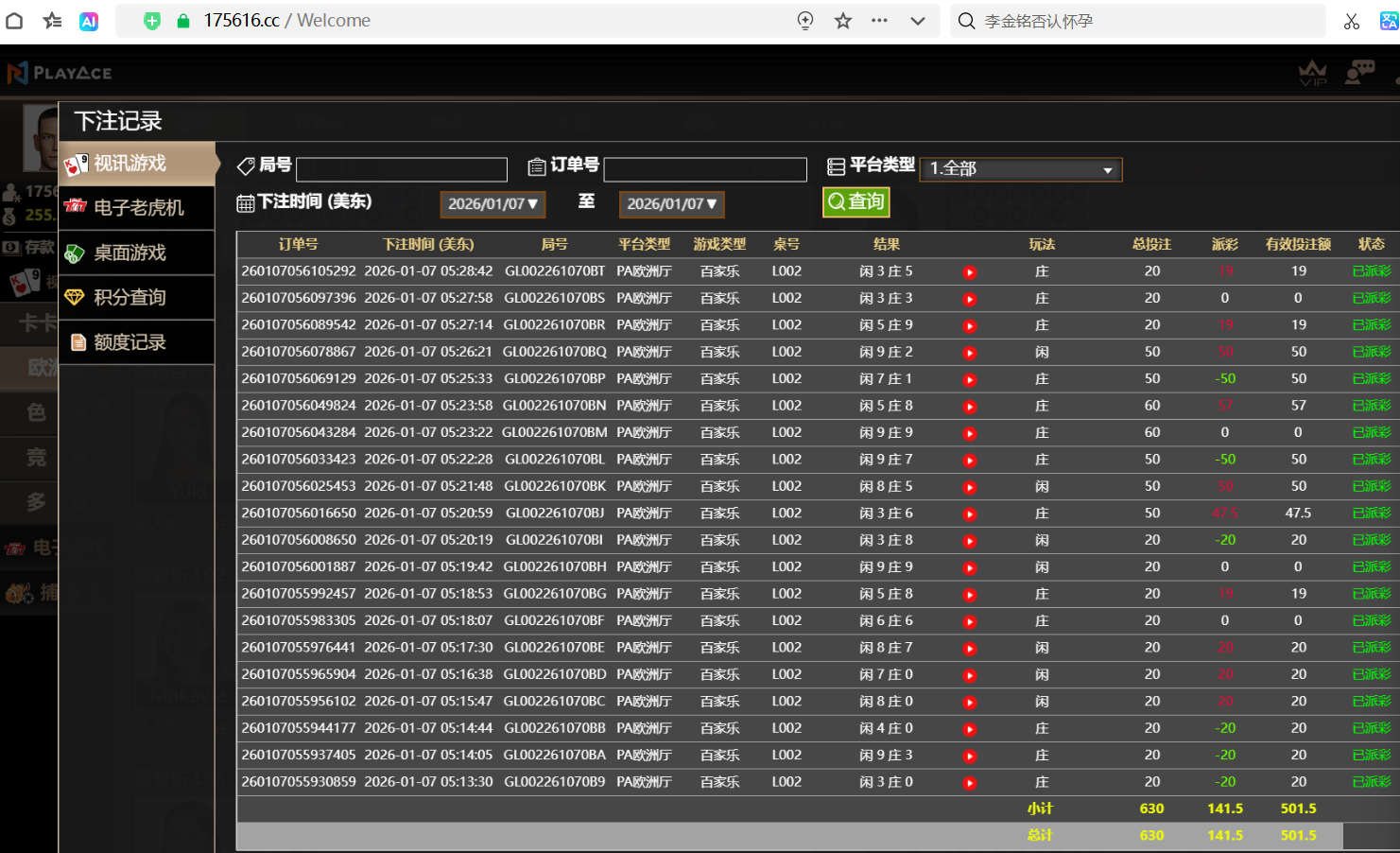Click the scissors screenshot icon
Viewport: 1400px width, 853px height.
click(1351, 21)
